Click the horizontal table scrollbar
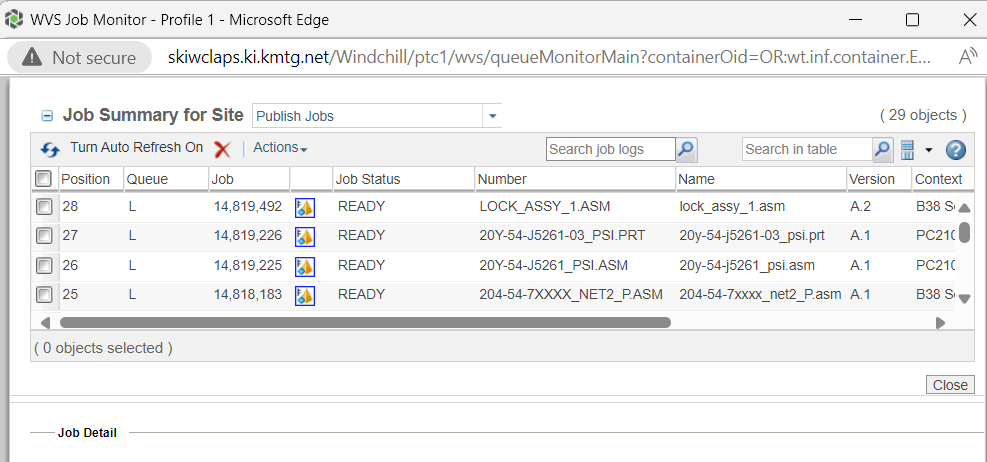Image resolution: width=987 pixels, height=462 pixels. (x=365, y=323)
